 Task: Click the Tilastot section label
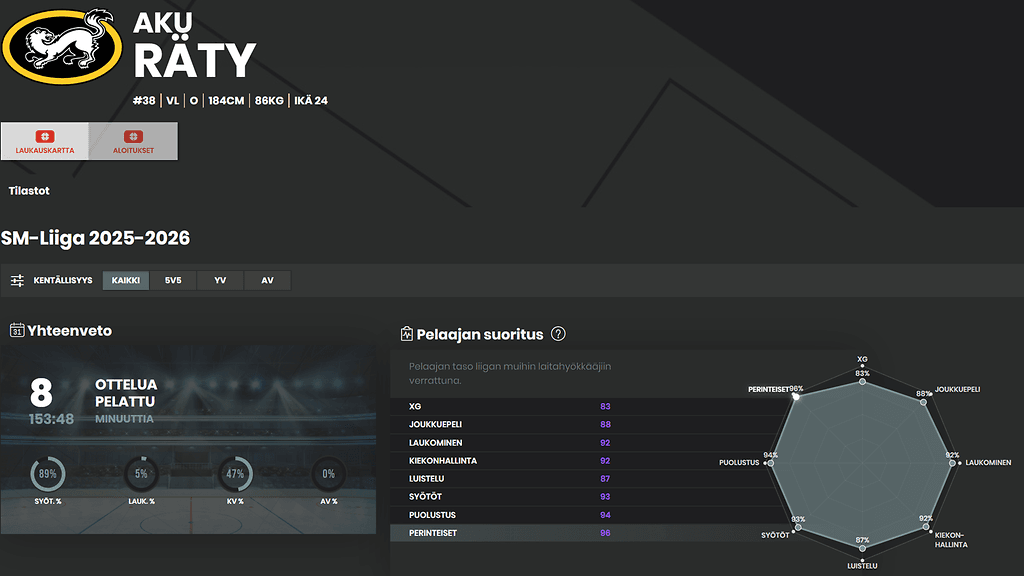(29, 191)
